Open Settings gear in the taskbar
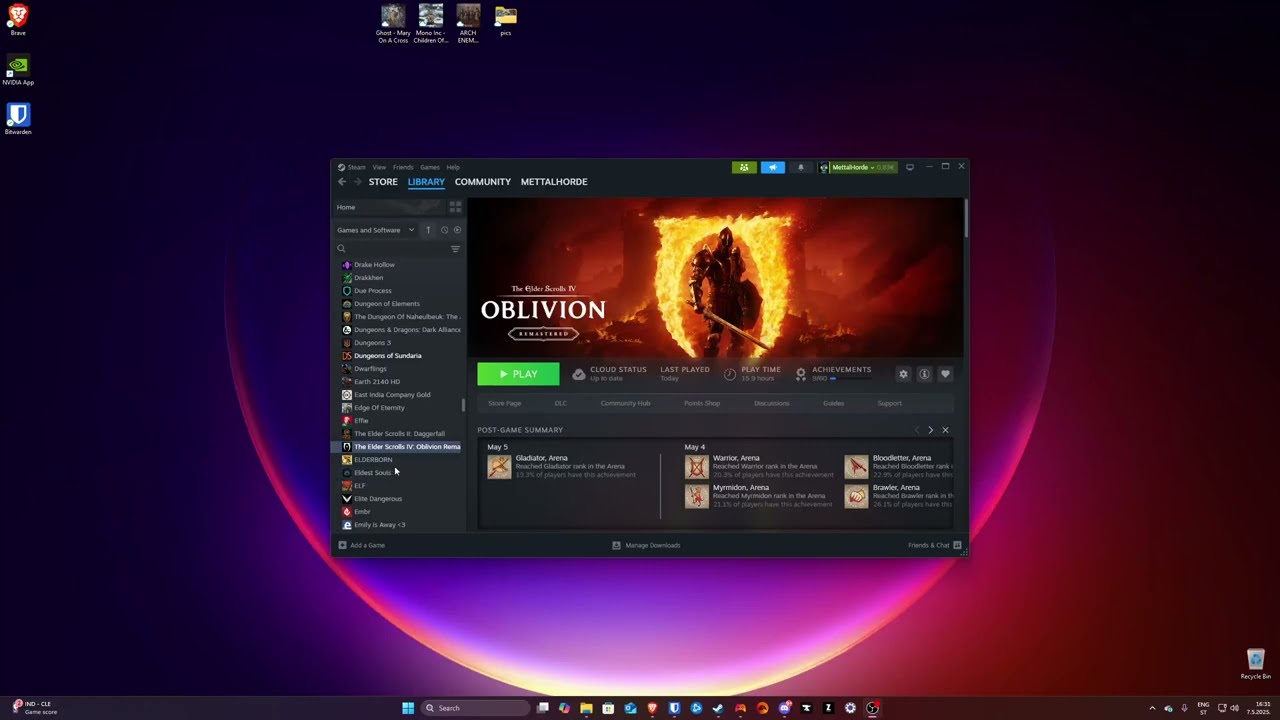The image size is (1280, 720). click(x=850, y=708)
